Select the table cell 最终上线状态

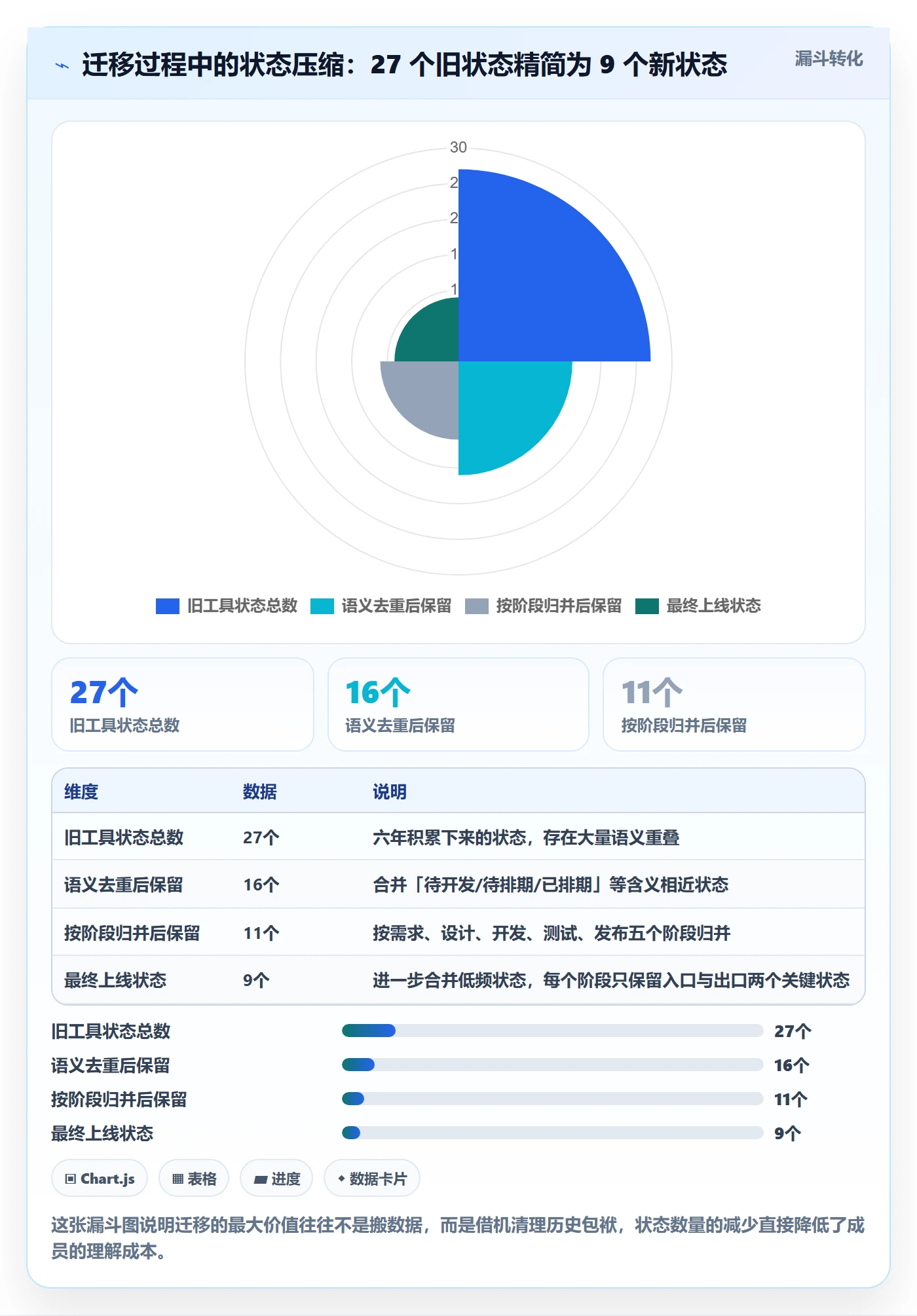tap(115, 980)
